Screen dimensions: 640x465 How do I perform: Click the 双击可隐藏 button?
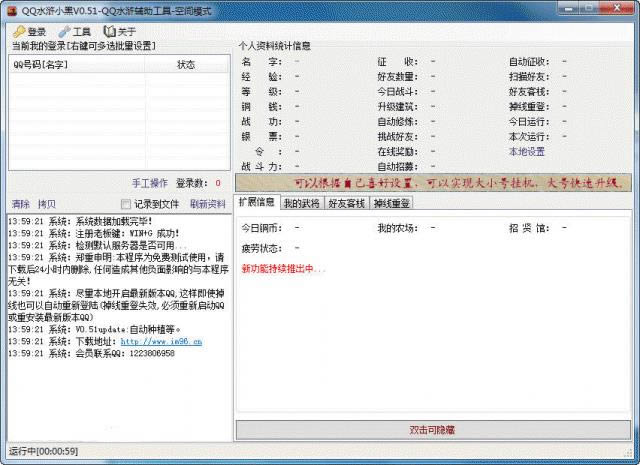433,429
